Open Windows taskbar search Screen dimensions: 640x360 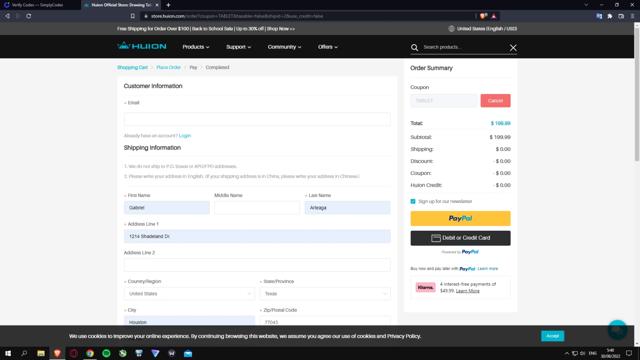tap(24, 353)
